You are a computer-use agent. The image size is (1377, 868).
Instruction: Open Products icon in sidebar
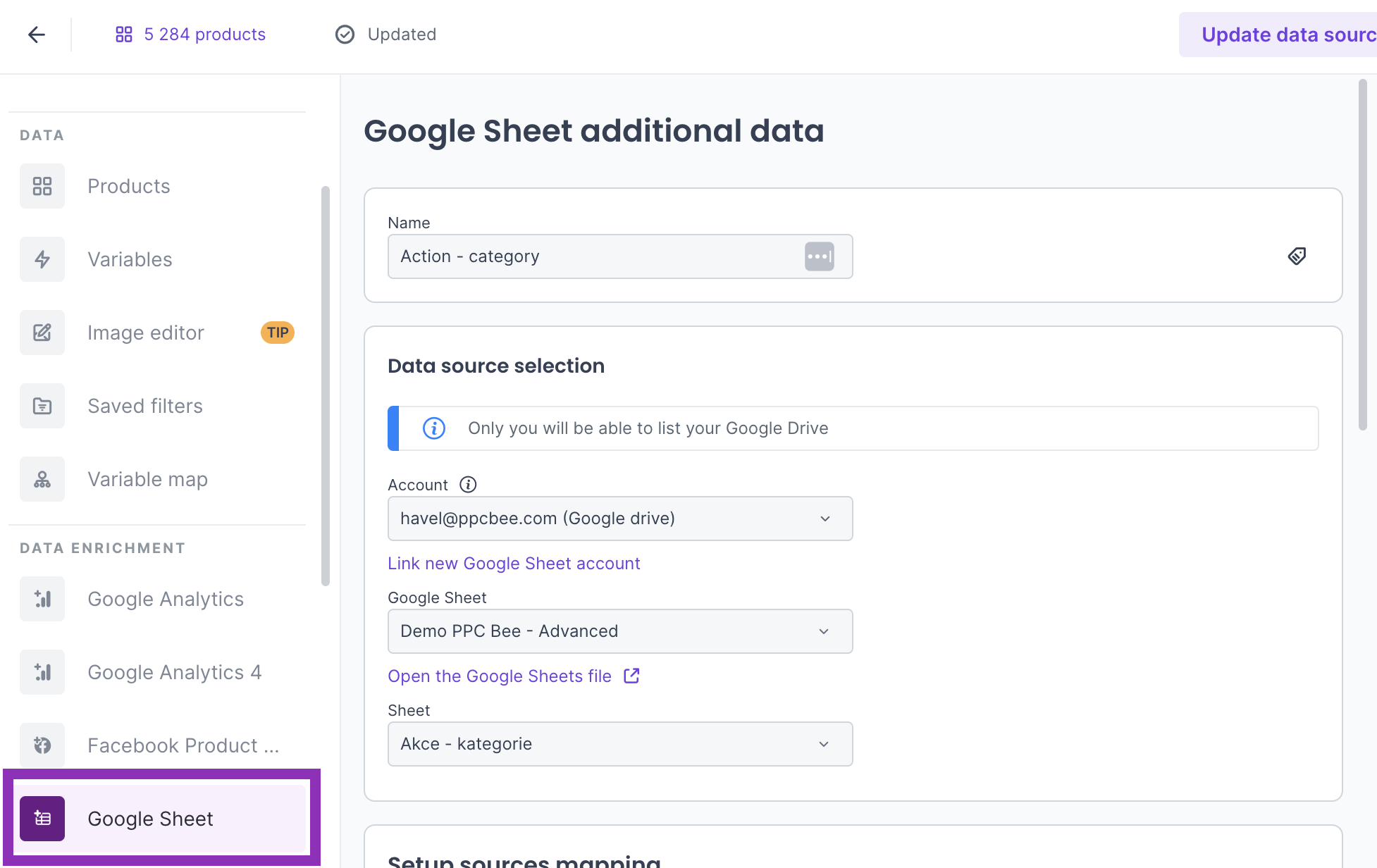42,186
